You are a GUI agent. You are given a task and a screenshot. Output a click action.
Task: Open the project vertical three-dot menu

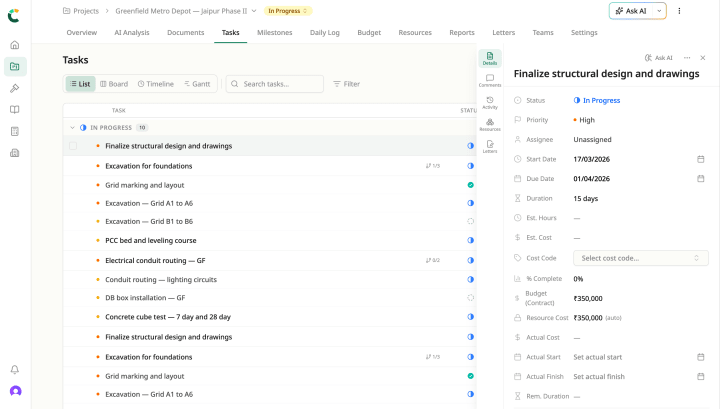tap(679, 11)
